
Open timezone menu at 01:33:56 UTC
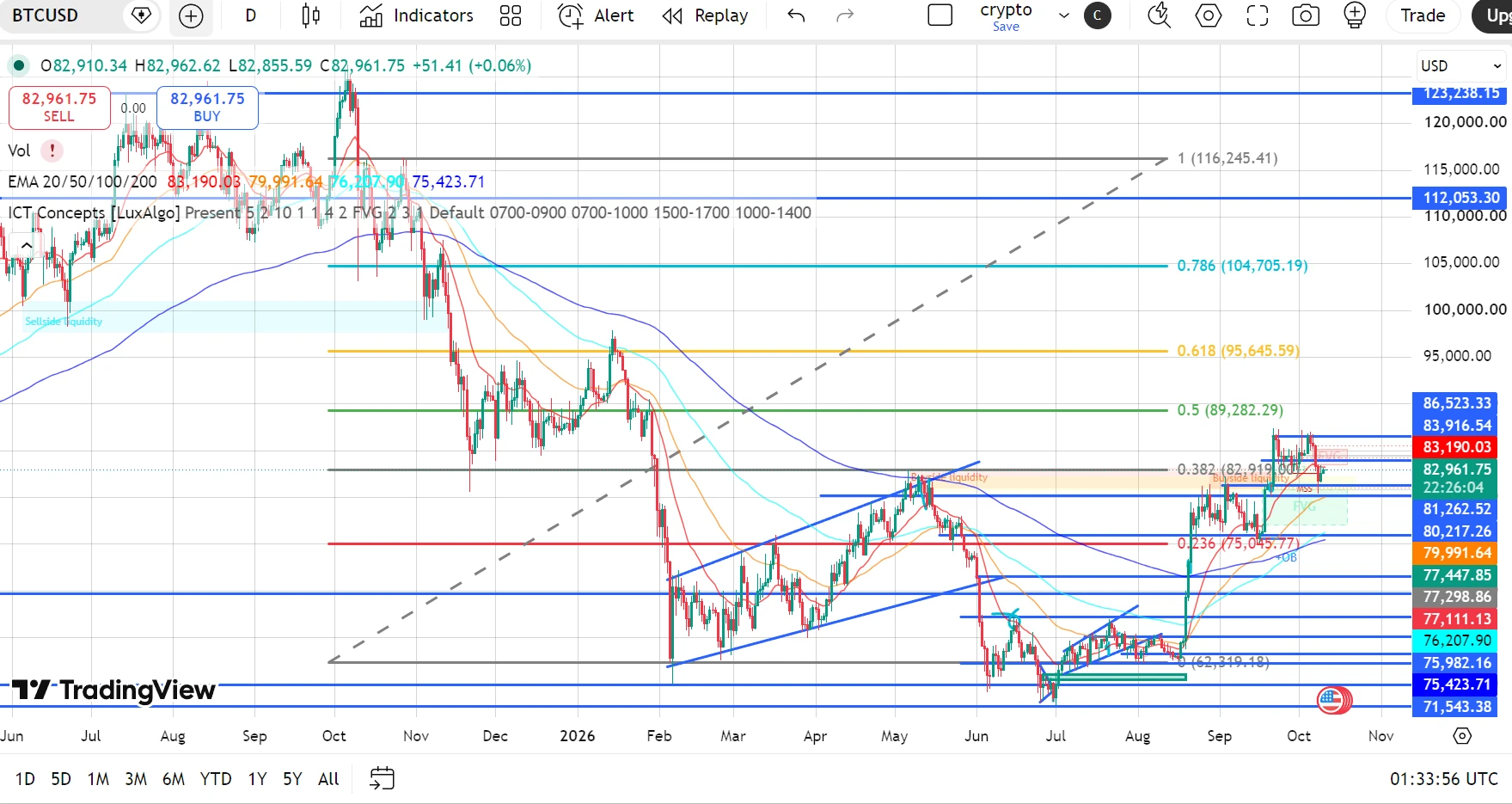[1444, 779]
